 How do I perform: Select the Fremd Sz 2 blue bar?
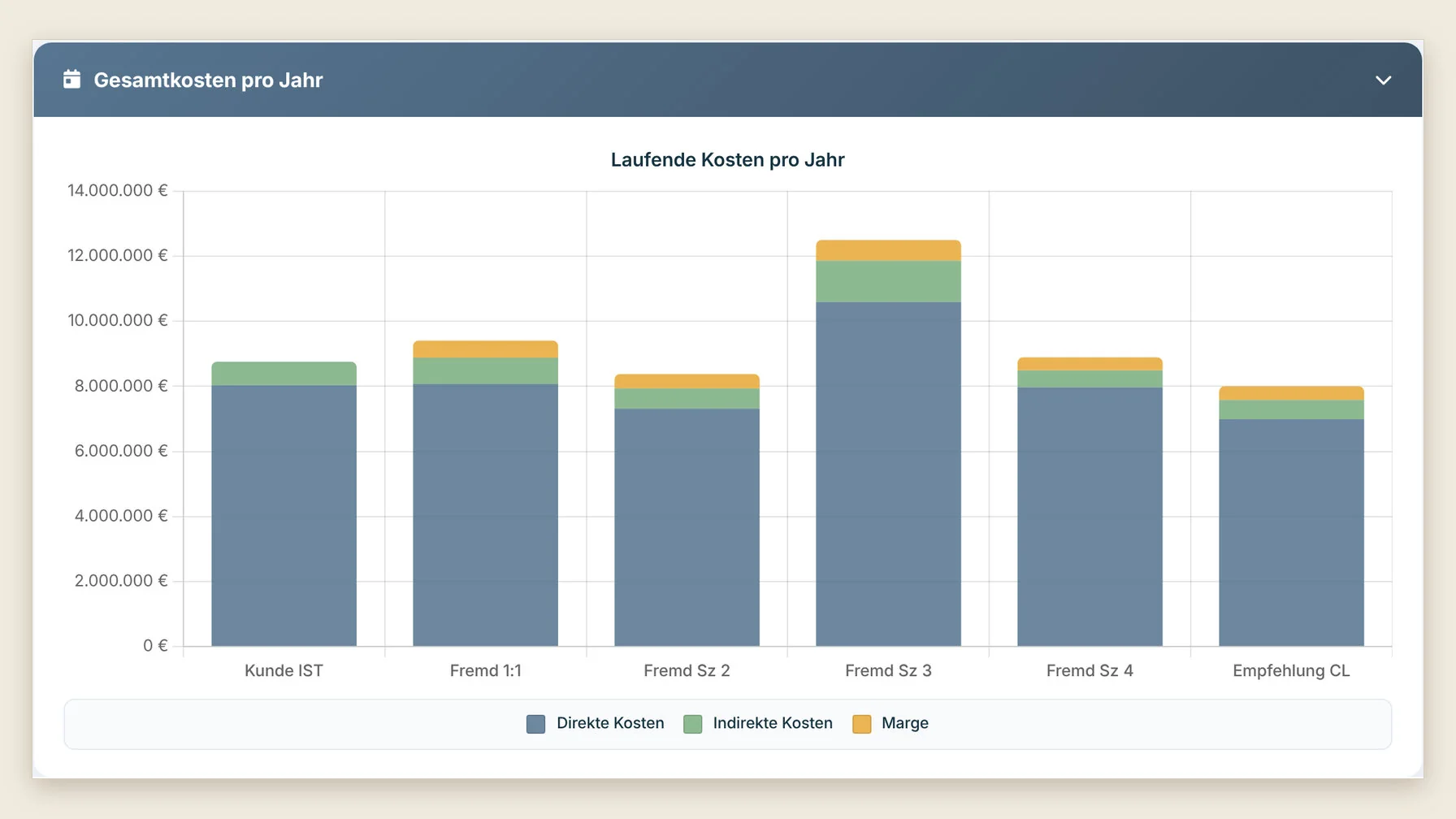pos(687,526)
